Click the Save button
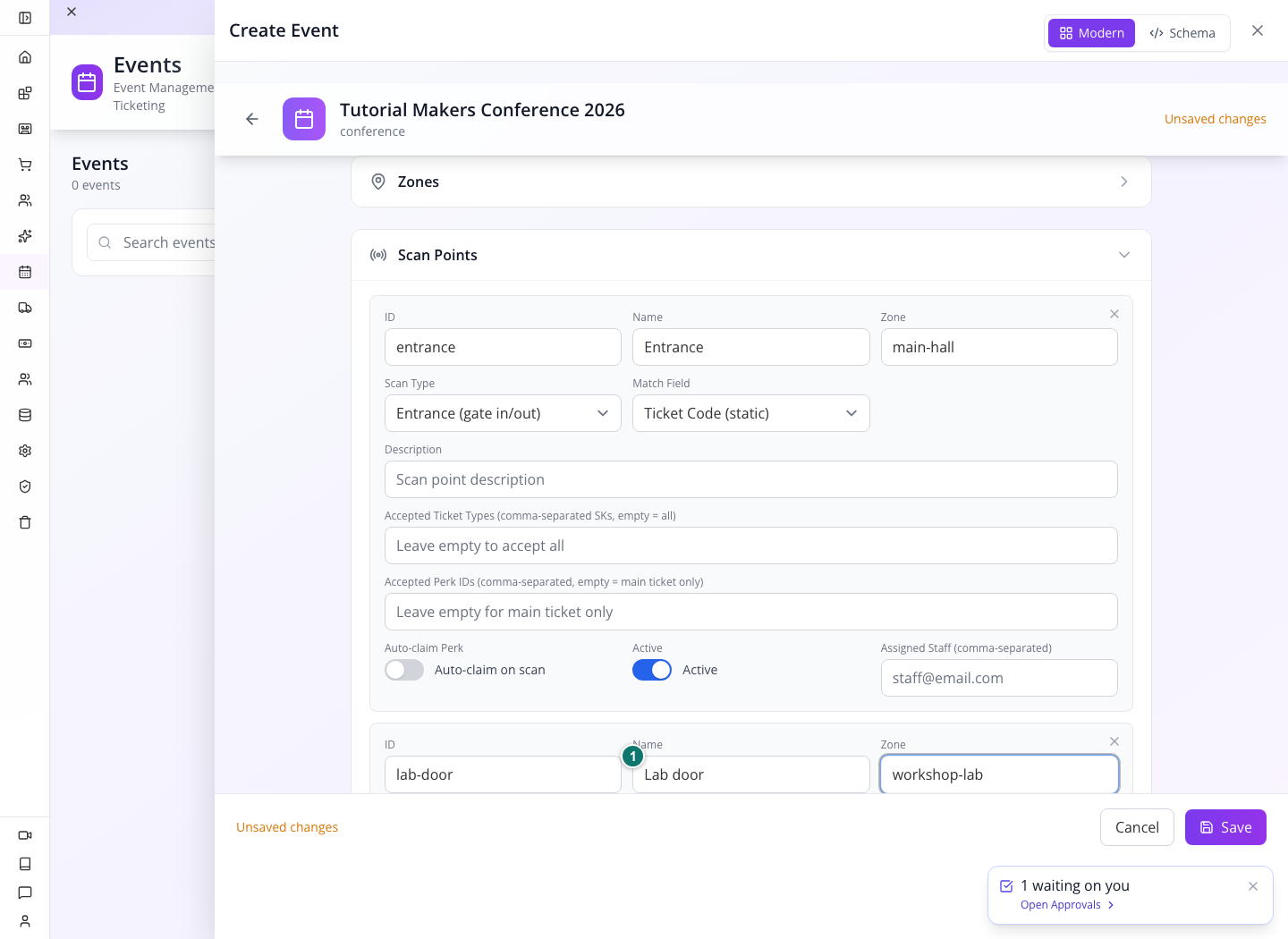The image size is (1288, 939). [x=1225, y=827]
